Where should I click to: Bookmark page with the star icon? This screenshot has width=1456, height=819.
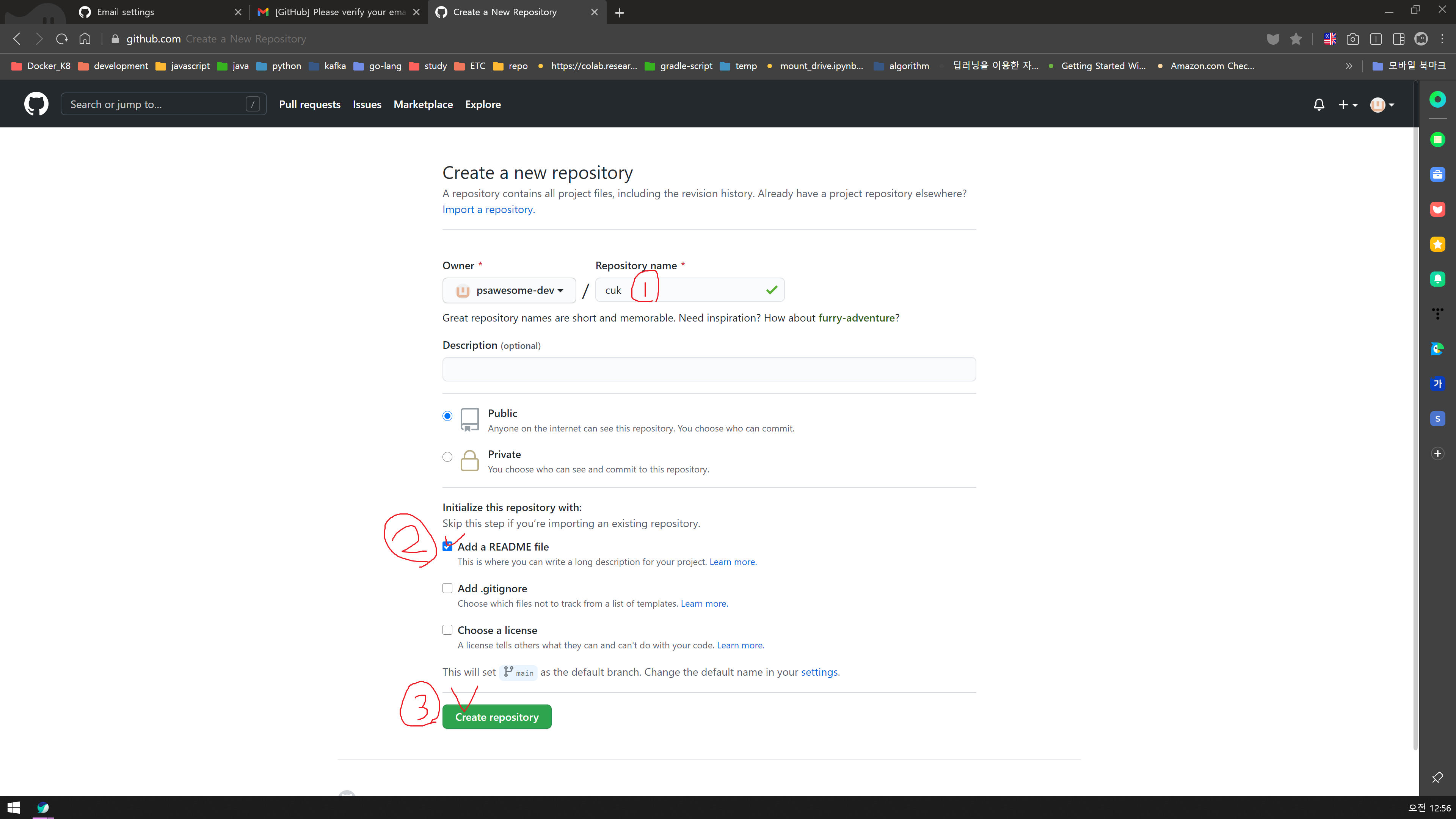tap(1296, 38)
